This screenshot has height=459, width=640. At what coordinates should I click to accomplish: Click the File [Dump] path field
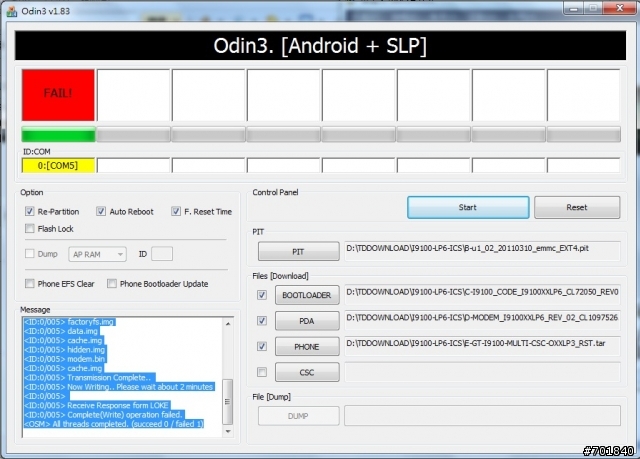coord(482,415)
